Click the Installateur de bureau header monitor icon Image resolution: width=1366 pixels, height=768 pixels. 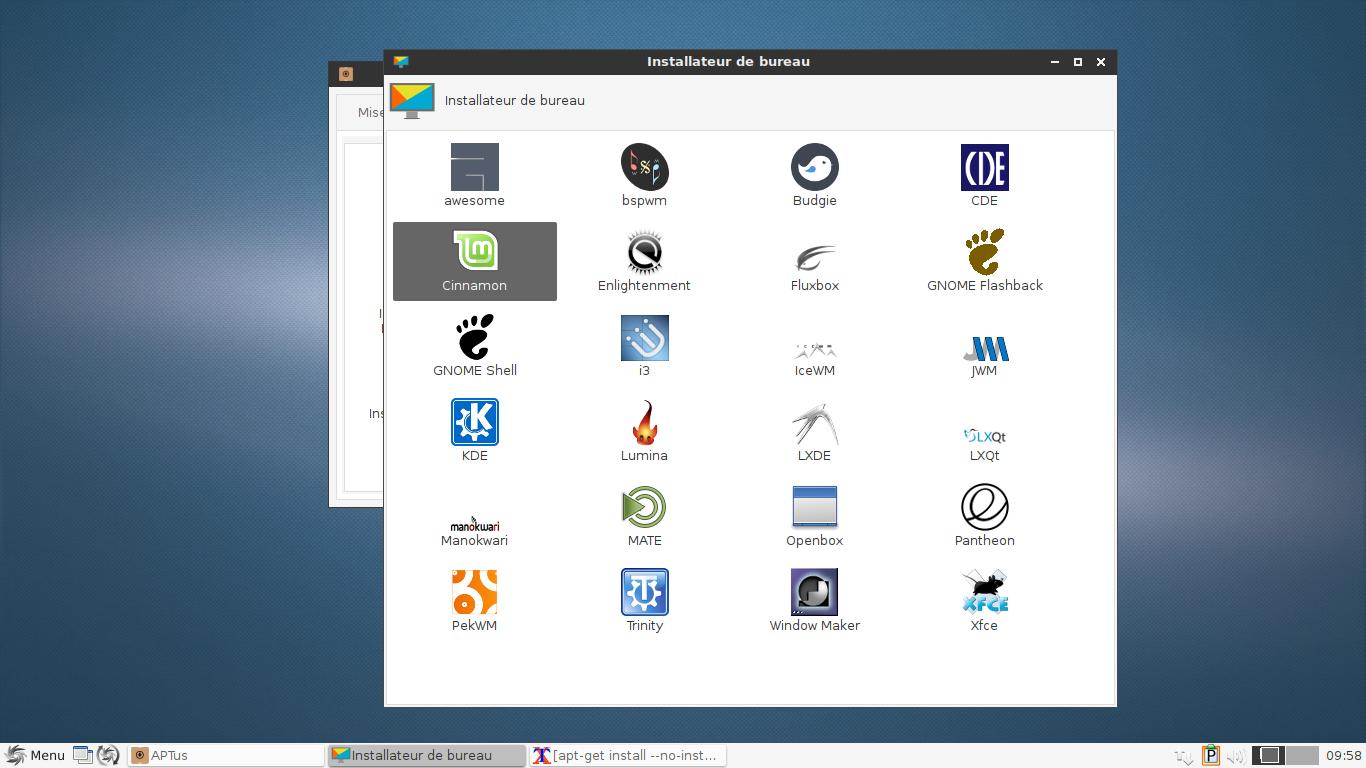pyautogui.click(x=412, y=100)
